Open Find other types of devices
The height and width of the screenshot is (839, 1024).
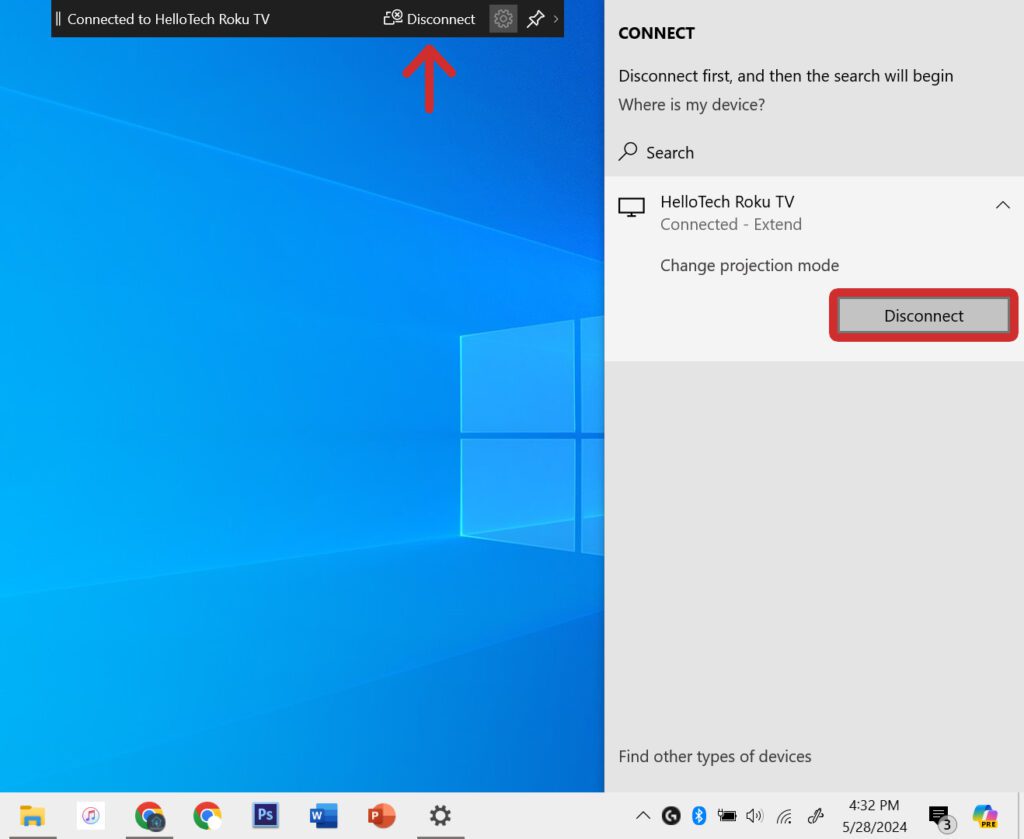(x=715, y=756)
